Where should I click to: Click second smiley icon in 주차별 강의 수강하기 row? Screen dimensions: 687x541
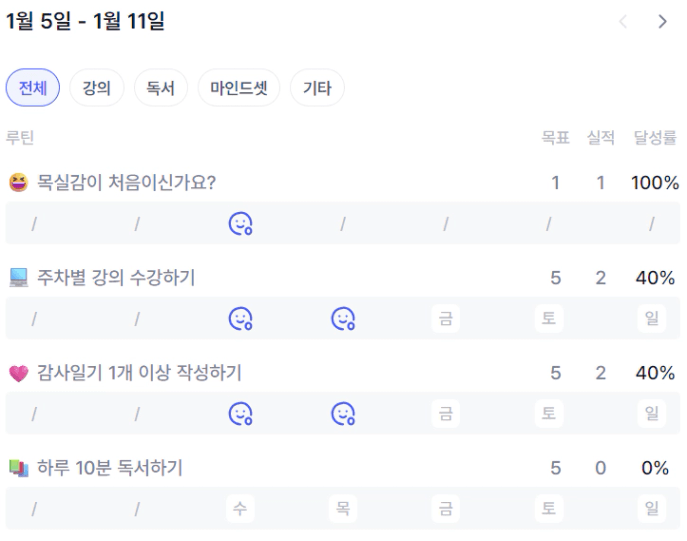[343, 319]
